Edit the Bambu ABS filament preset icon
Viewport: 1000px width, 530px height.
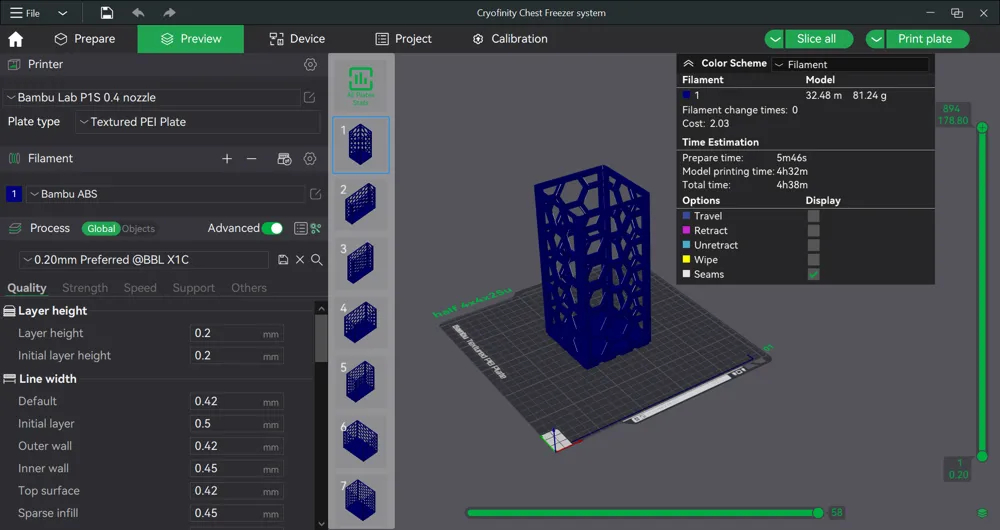[315, 194]
